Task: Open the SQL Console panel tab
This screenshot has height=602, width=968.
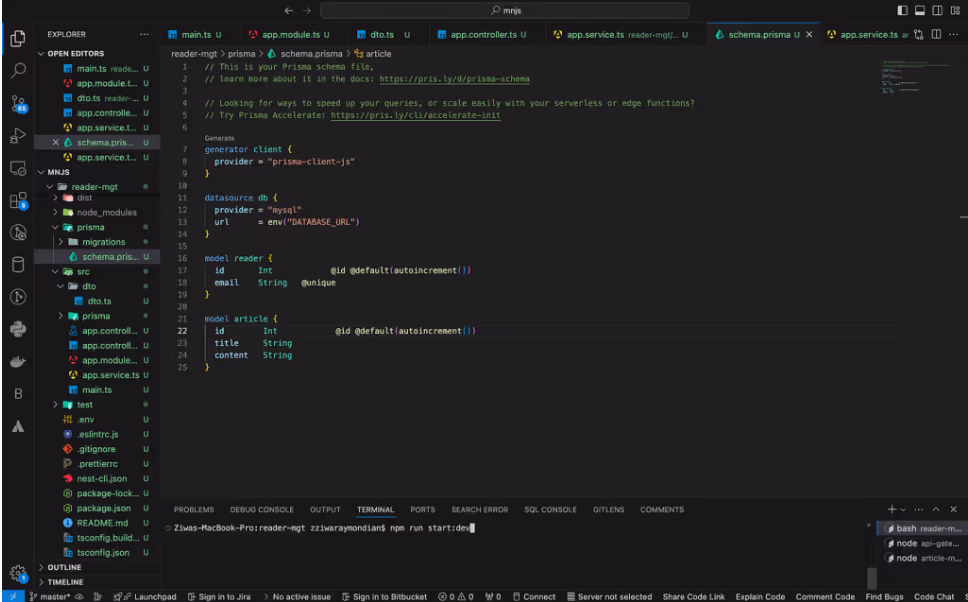Action: point(551,509)
